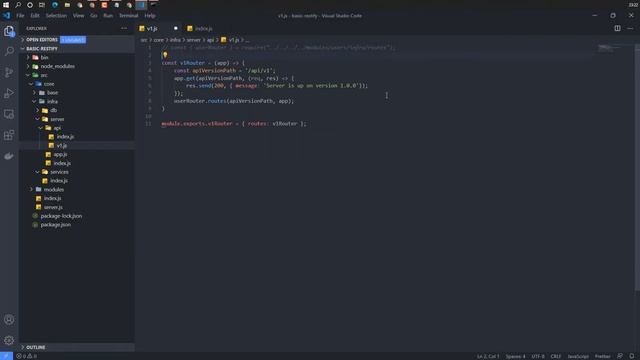Open the Help menu
Viewport: 640px width, 360px height.
coord(150,16)
